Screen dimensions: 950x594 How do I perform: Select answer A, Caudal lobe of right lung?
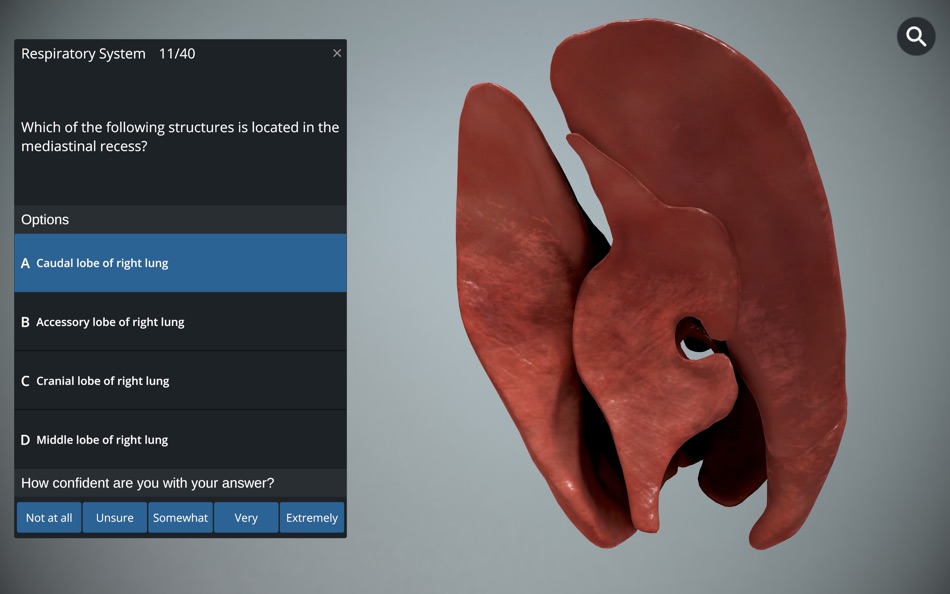[x=180, y=262]
